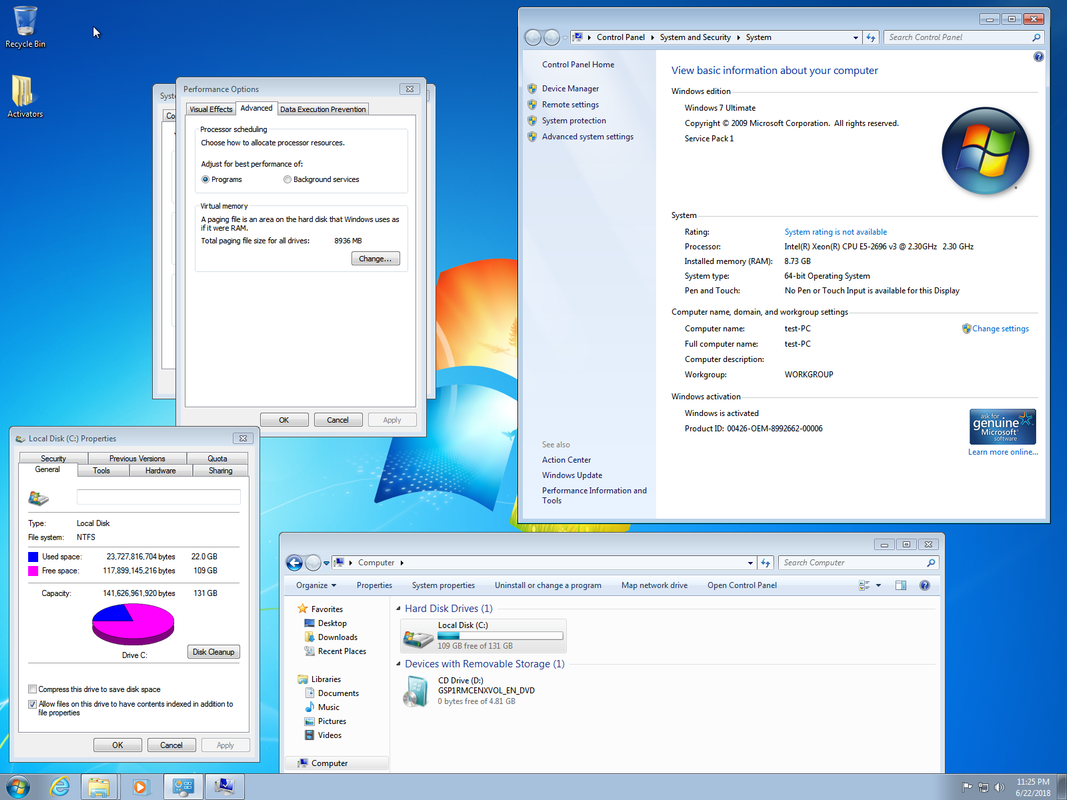This screenshot has width=1067, height=800.
Task: Click the Search Computer field
Action: pyautogui.click(x=852, y=563)
